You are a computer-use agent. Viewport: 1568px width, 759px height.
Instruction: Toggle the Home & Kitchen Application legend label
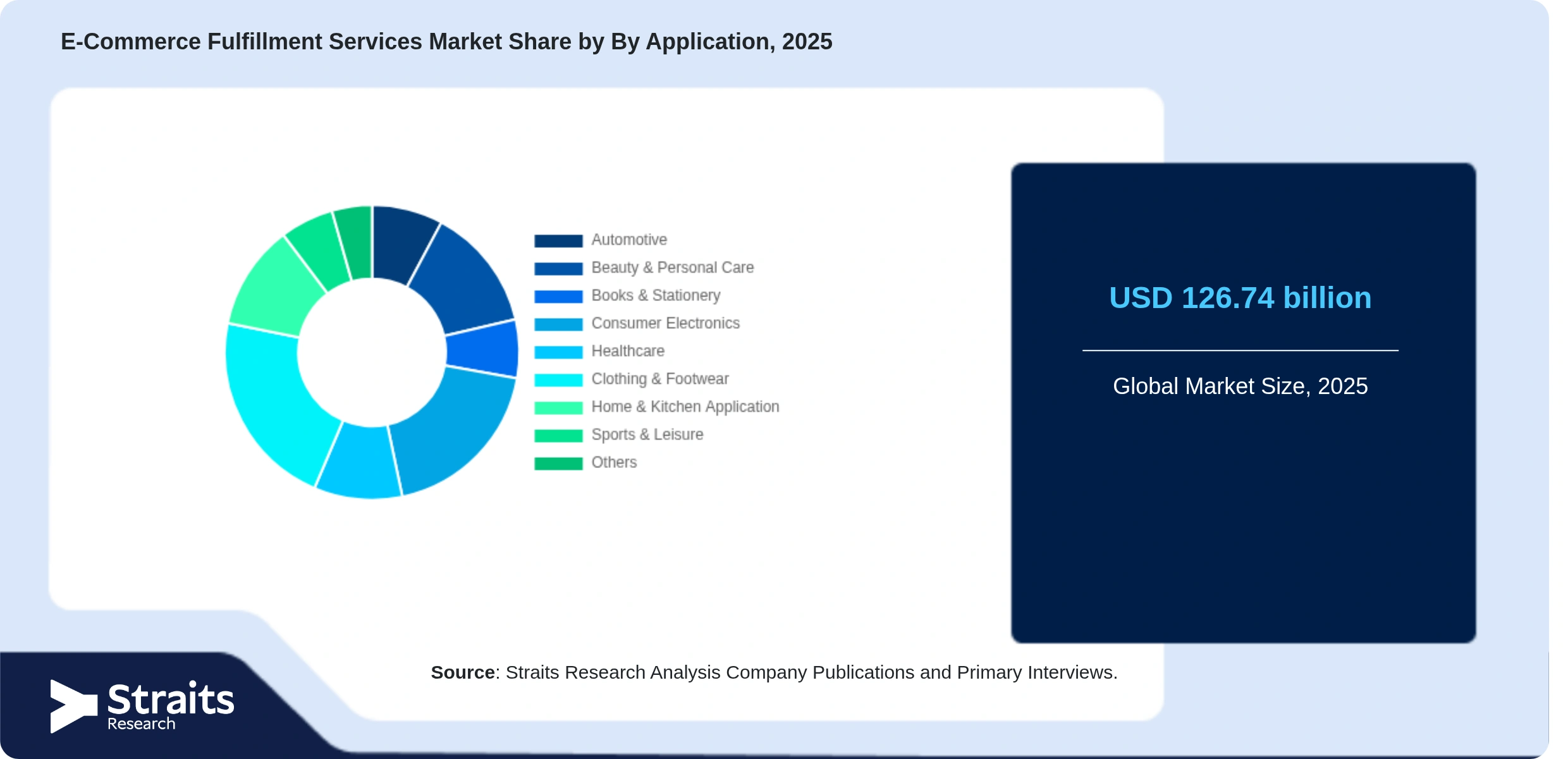pos(685,407)
